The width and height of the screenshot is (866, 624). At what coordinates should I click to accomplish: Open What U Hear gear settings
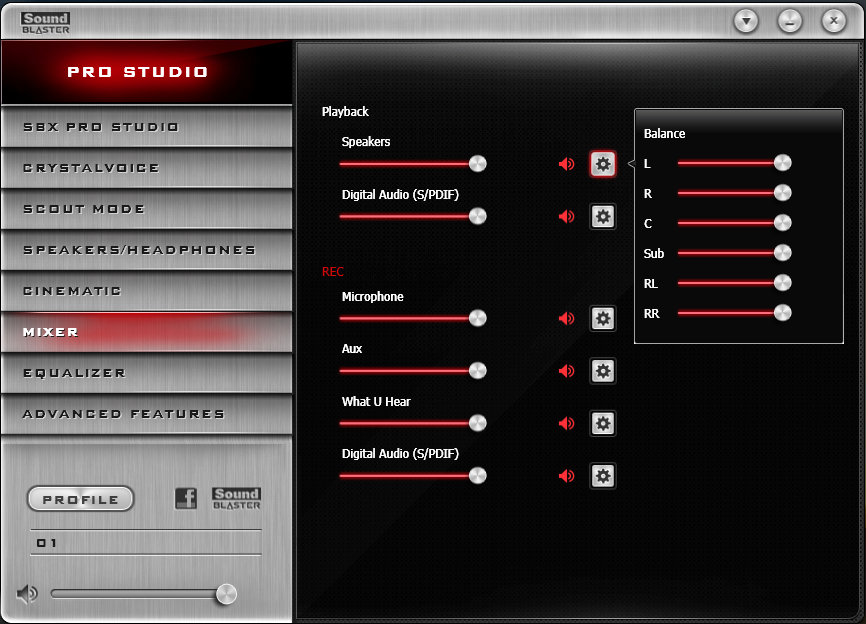pos(603,424)
